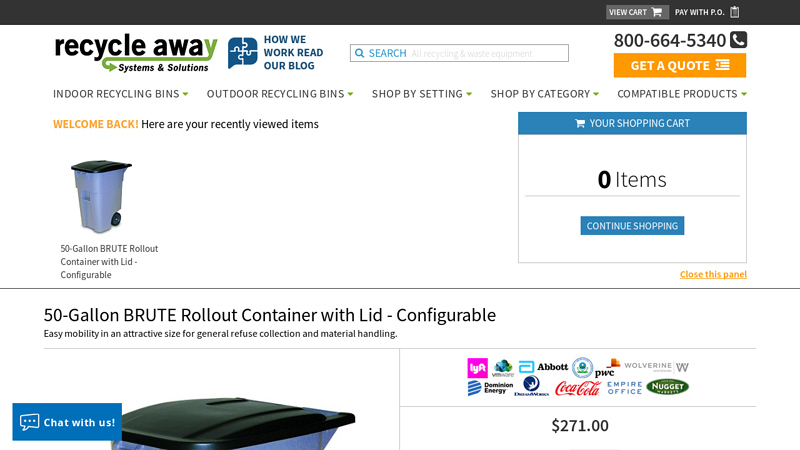Click the search magnifier icon

[359, 53]
